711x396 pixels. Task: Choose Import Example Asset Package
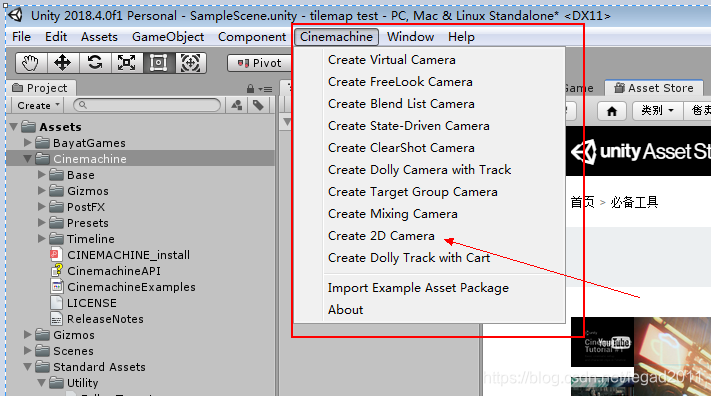[x=418, y=288]
